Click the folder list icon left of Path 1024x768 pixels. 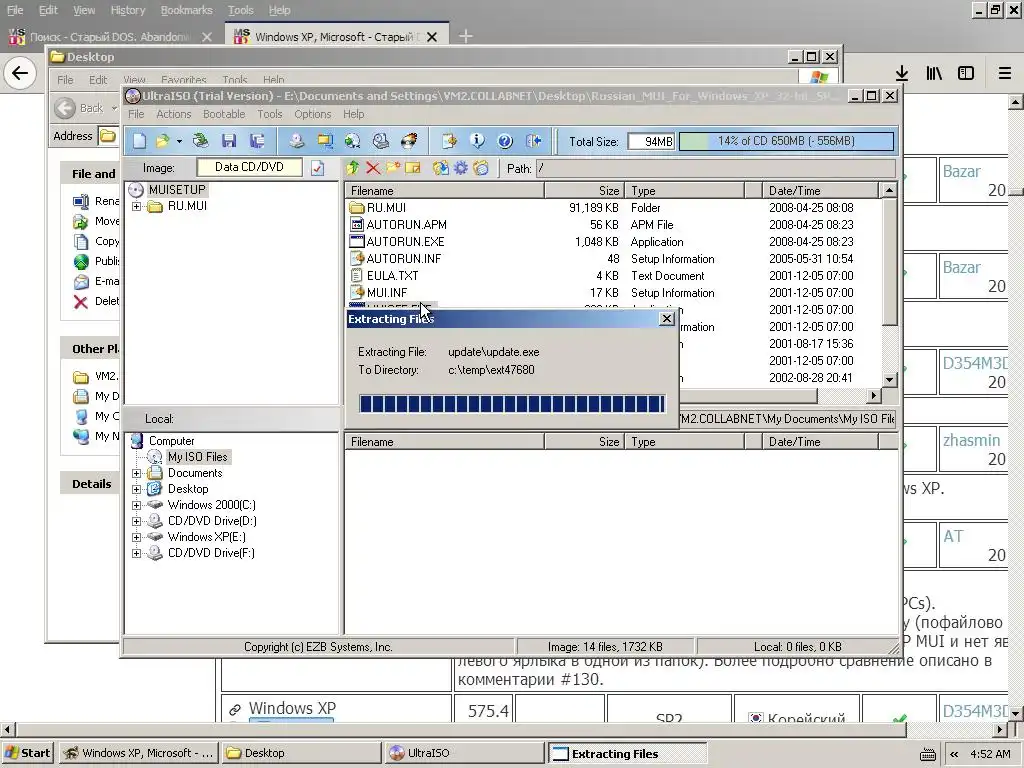pos(481,168)
